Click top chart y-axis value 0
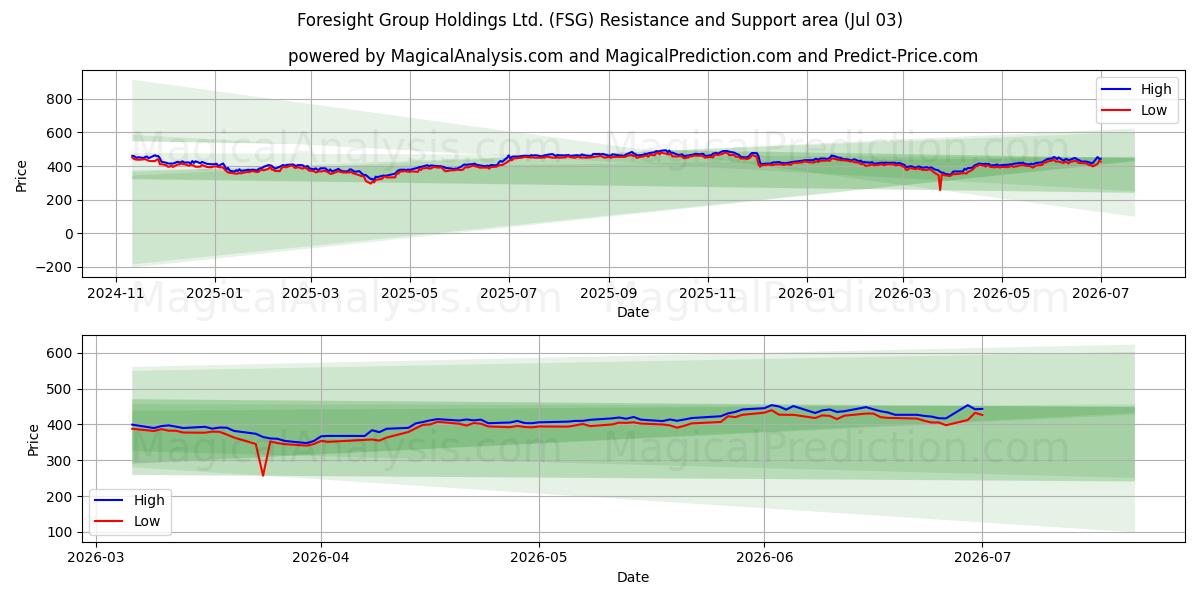Image resolution: width=1200 pixels, height=600 pixels. pos(69,234)
